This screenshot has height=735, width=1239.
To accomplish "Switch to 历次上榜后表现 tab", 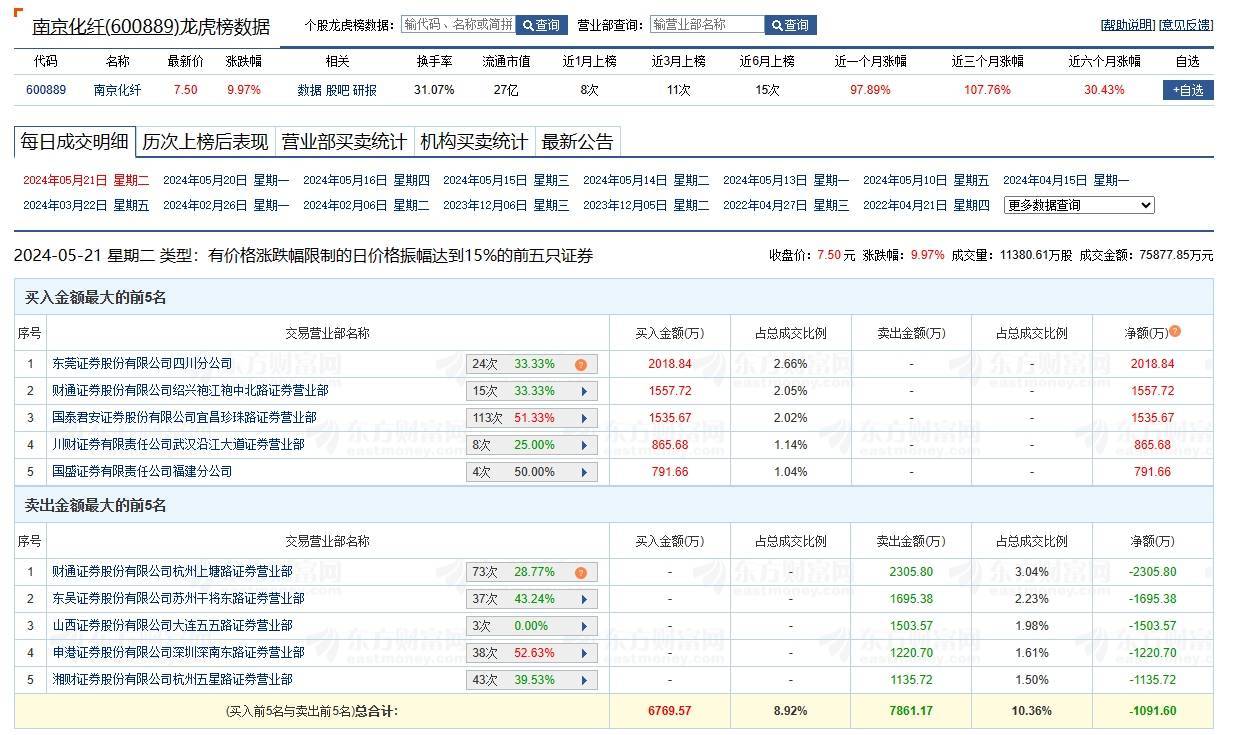I will (x=205, y=142).
